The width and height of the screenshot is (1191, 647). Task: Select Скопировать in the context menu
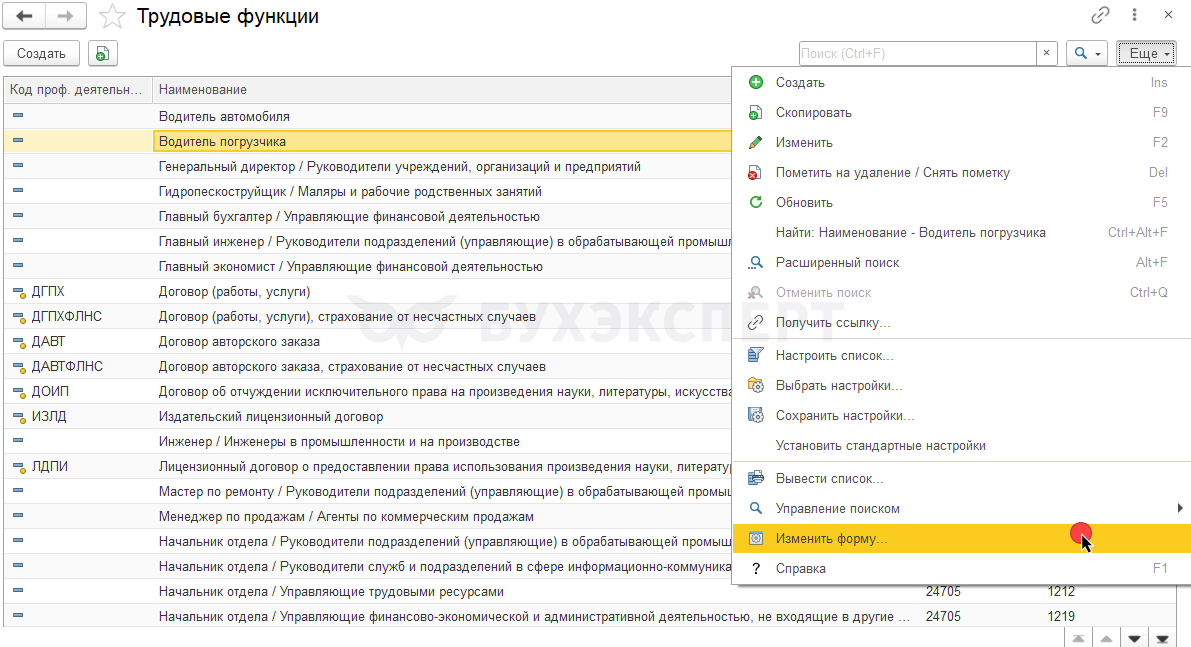tap(813, 112)
